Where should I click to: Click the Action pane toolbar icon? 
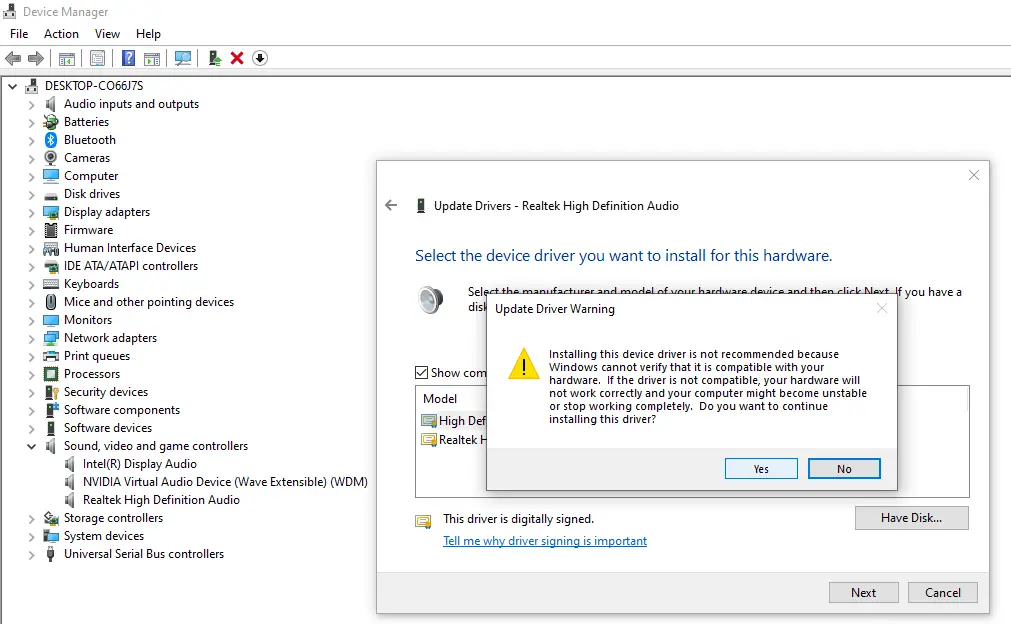tap(152, 59)
